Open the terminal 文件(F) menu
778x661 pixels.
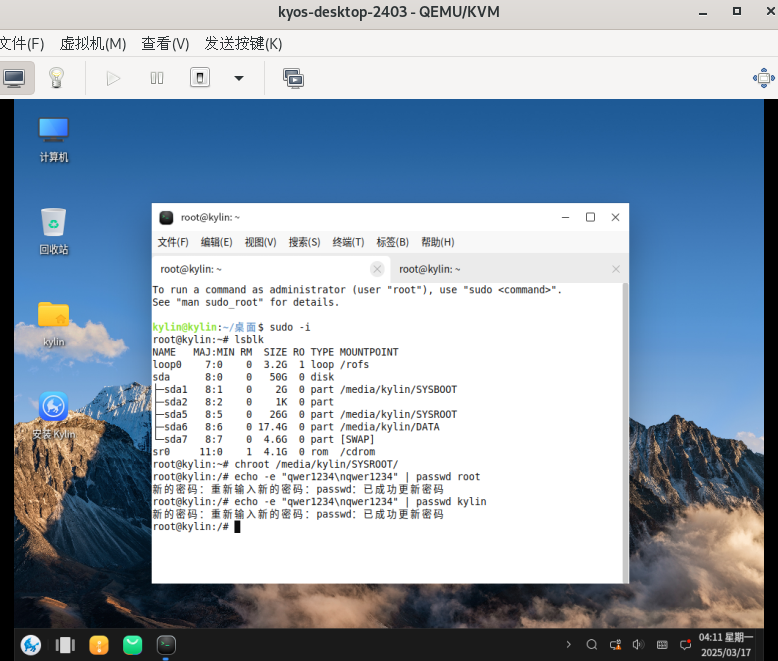(173, 242)
